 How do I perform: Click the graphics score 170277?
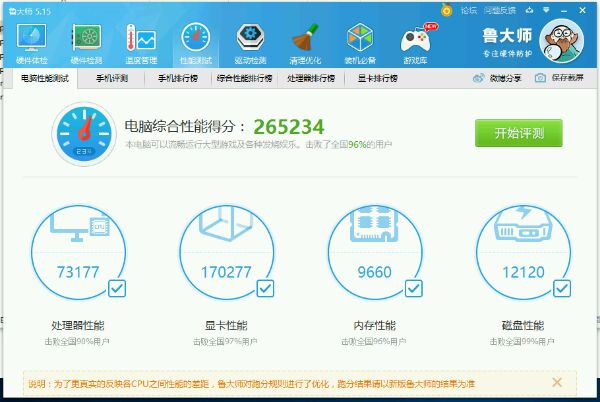click(226, 272)
